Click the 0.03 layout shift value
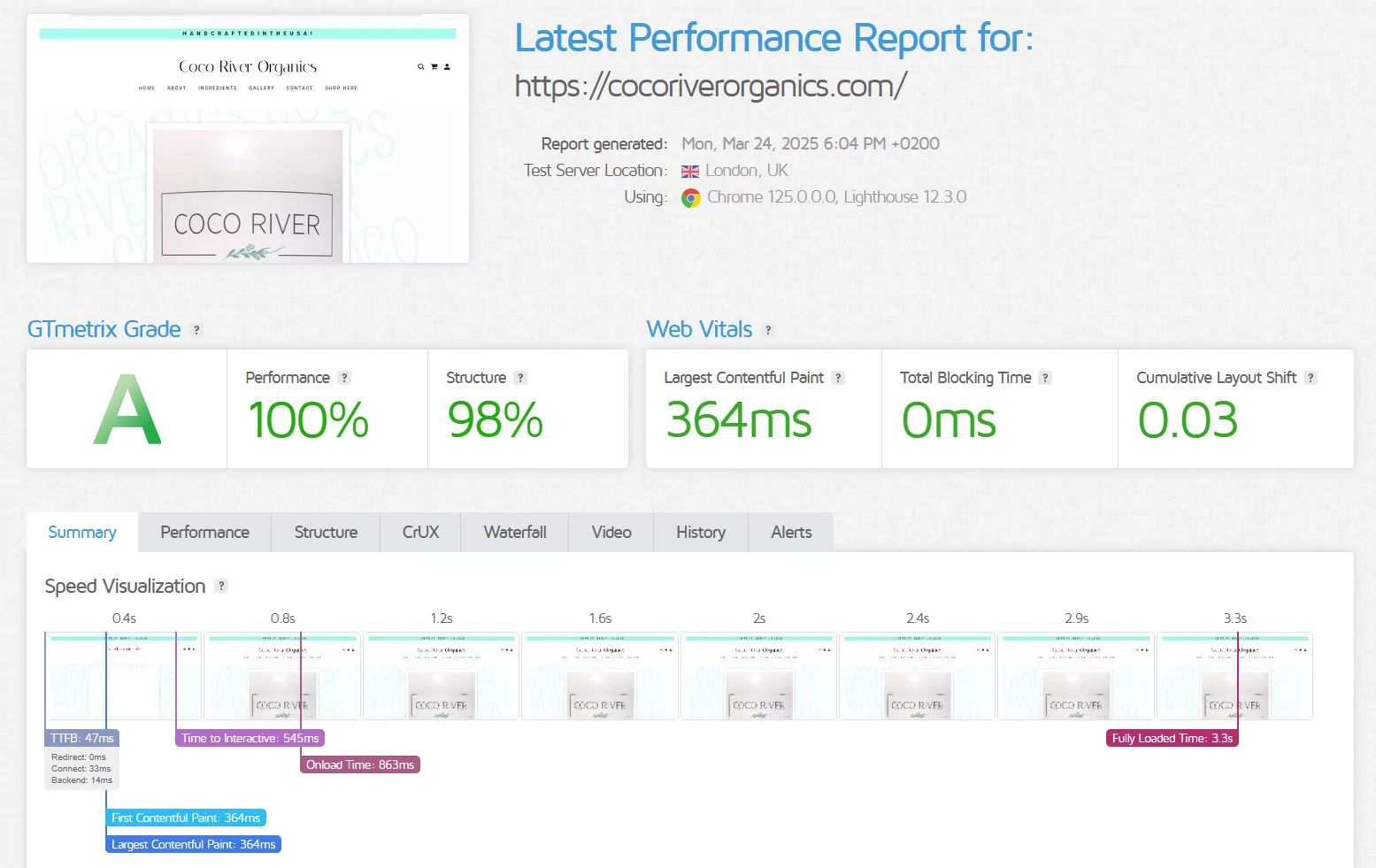Screen dimensions: 1376x868 [1188, 420]
